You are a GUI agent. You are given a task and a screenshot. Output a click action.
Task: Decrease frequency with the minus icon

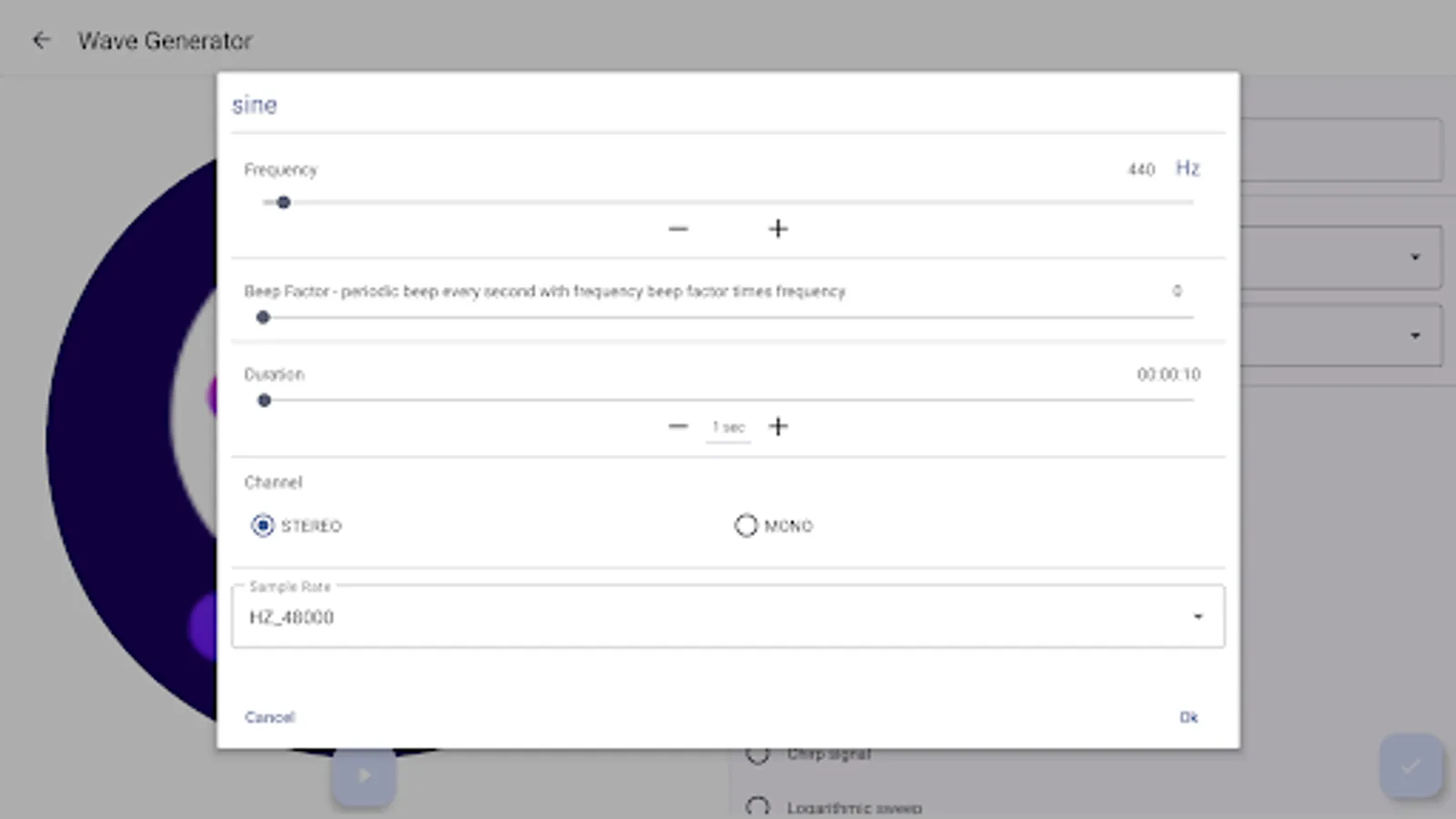click(x=678, y=229)
